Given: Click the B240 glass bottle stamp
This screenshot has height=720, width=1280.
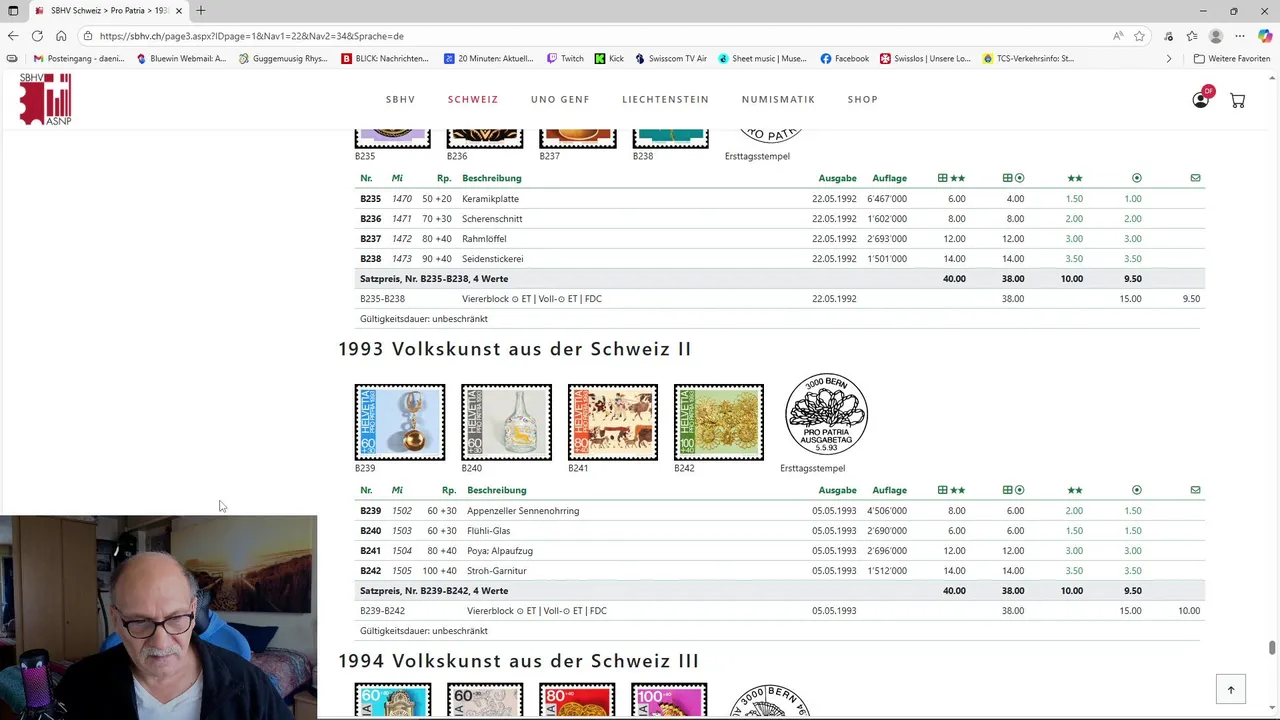Looking at the screenshot, I should pyautogui.click(x=506, y=422).
